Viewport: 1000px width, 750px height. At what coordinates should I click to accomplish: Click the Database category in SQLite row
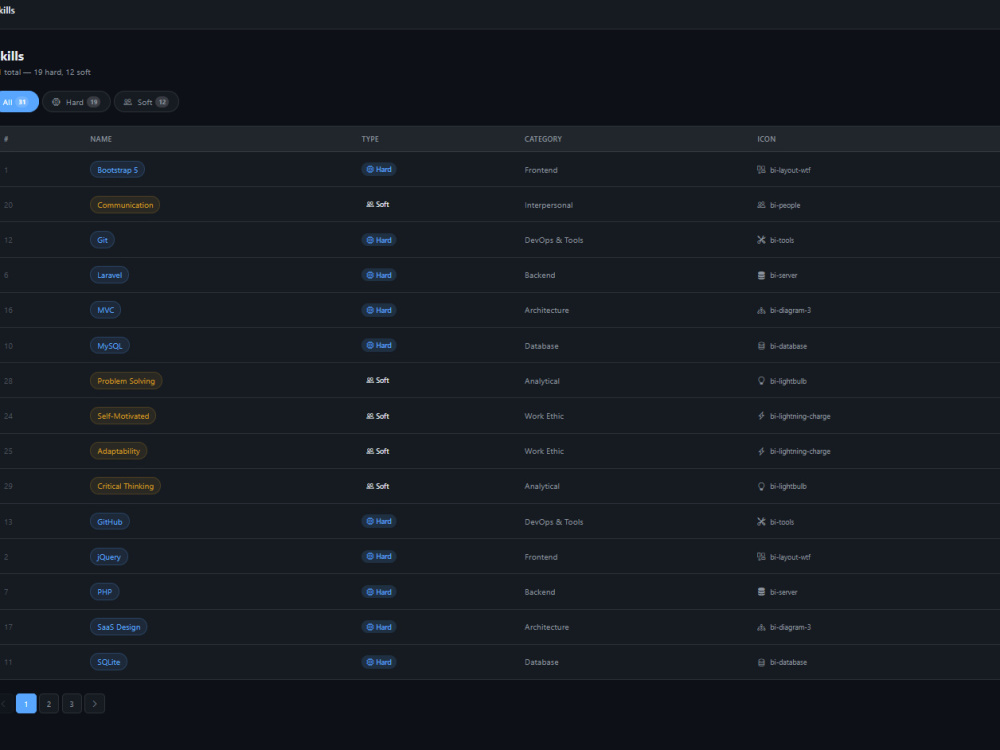point(541,662)
